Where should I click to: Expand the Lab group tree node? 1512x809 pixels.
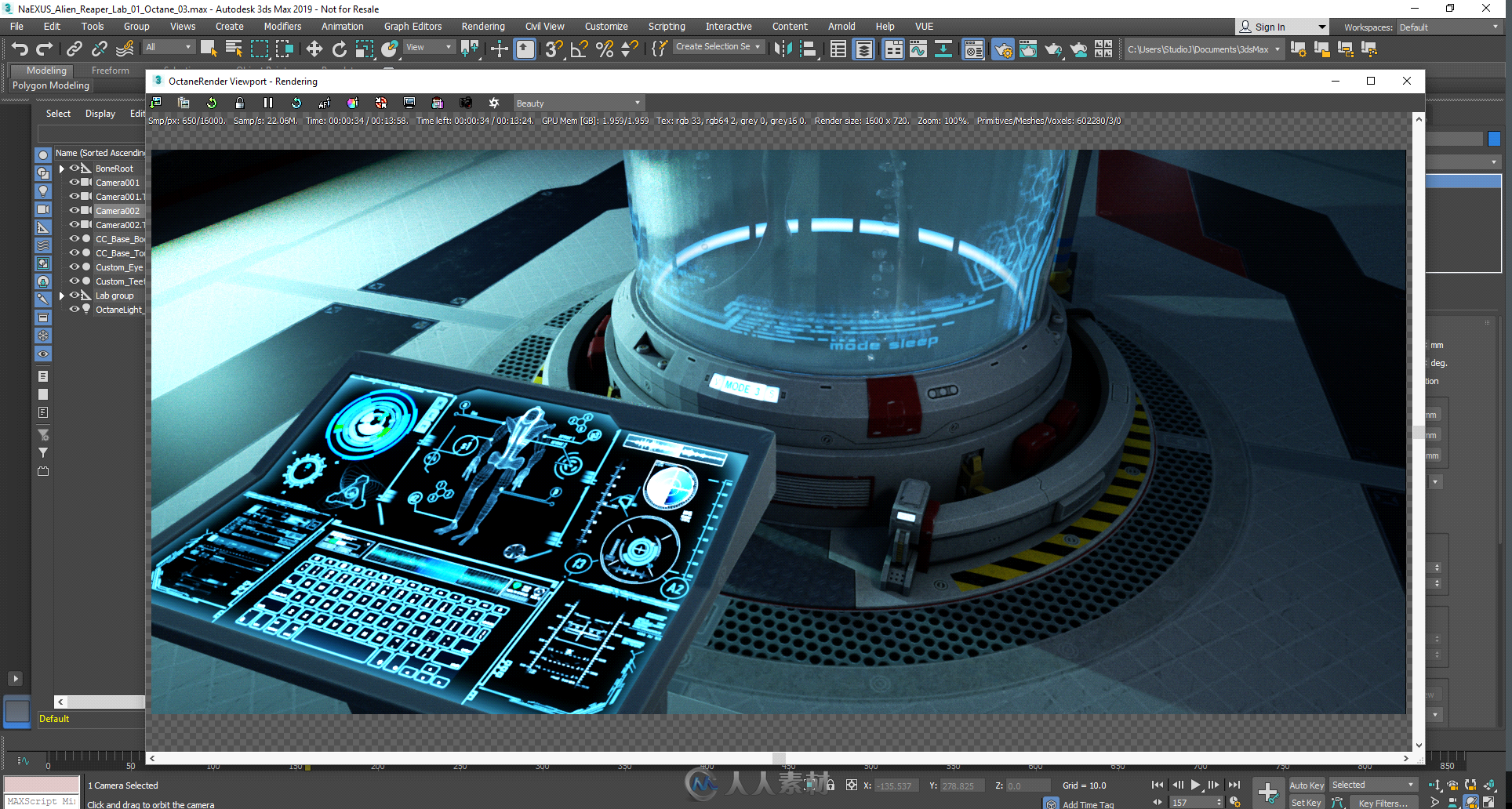[x=62, y=296]
